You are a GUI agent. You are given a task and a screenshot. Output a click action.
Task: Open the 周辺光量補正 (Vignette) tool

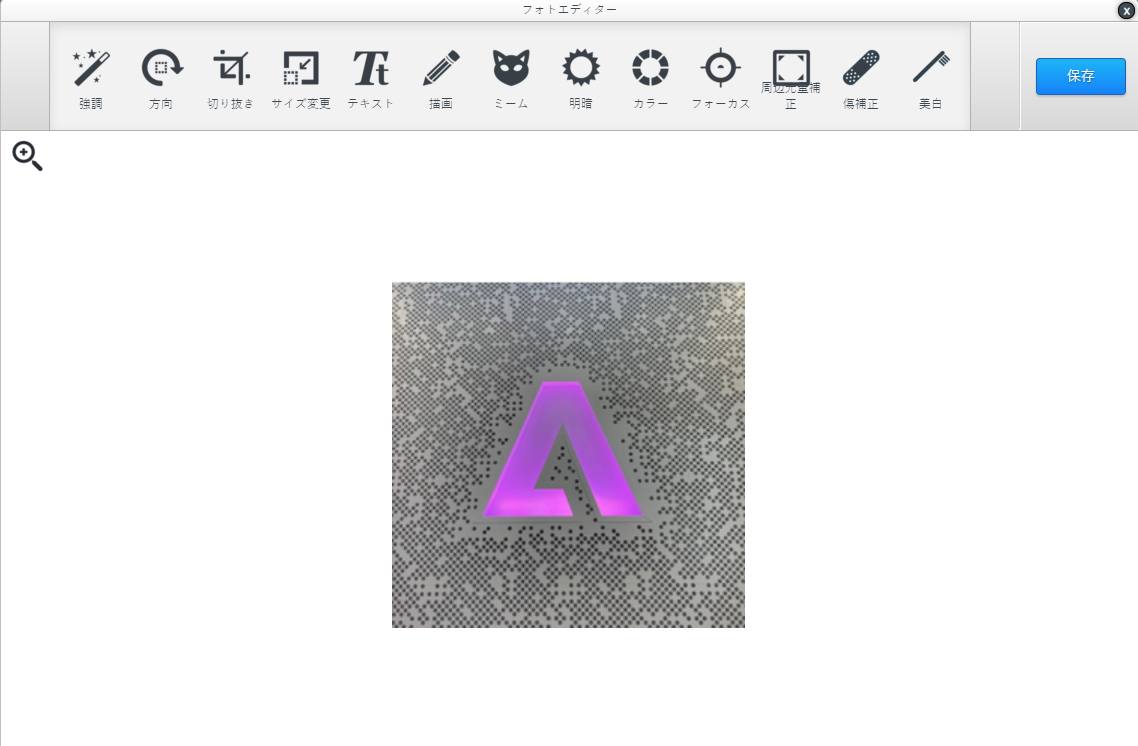790,78
